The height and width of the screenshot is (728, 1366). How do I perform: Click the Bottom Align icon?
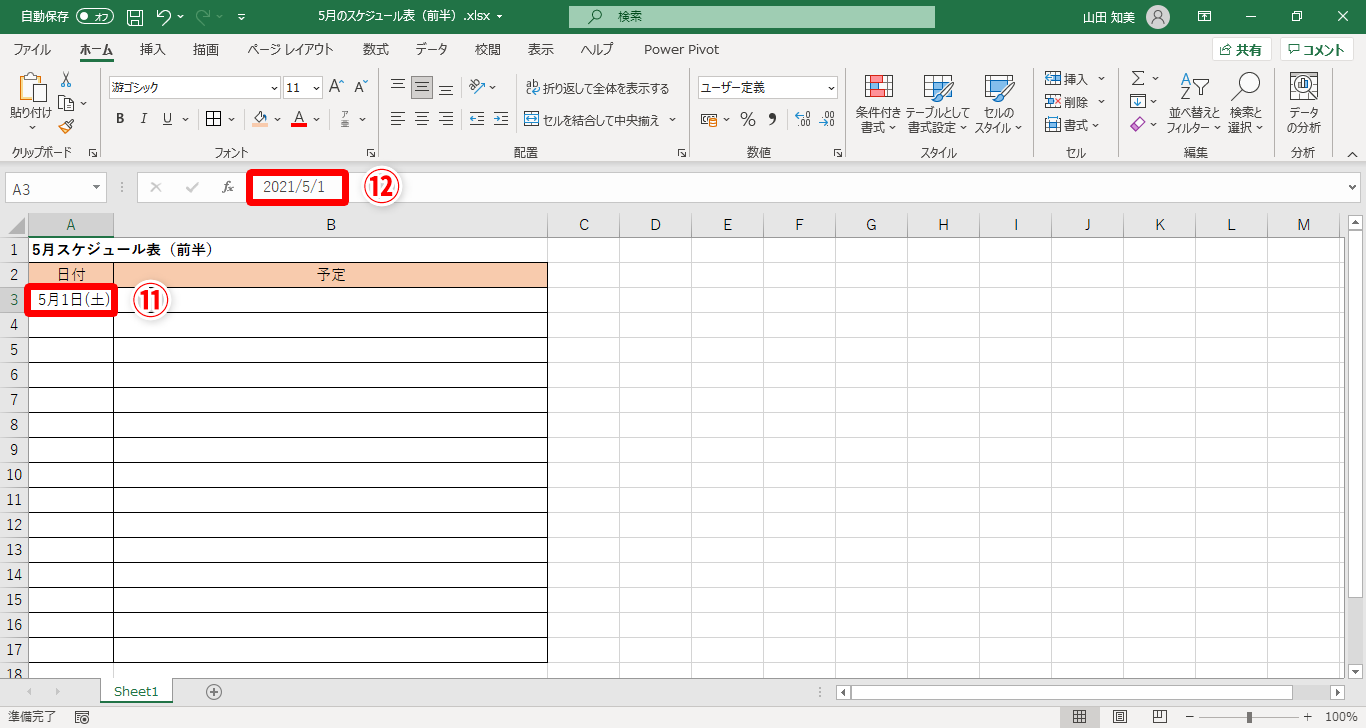(446, 87)
